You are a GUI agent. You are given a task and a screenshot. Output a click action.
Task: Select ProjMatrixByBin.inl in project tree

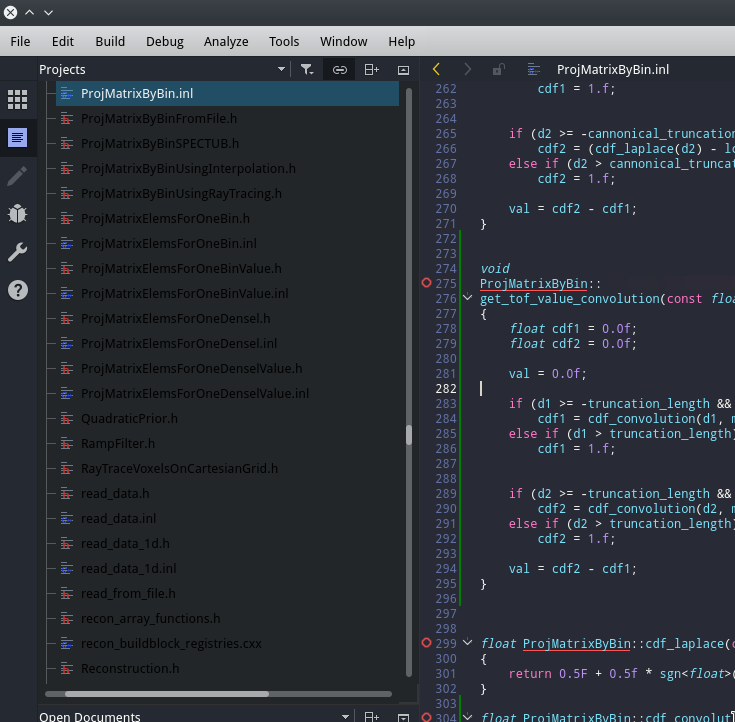click(227, 93)
